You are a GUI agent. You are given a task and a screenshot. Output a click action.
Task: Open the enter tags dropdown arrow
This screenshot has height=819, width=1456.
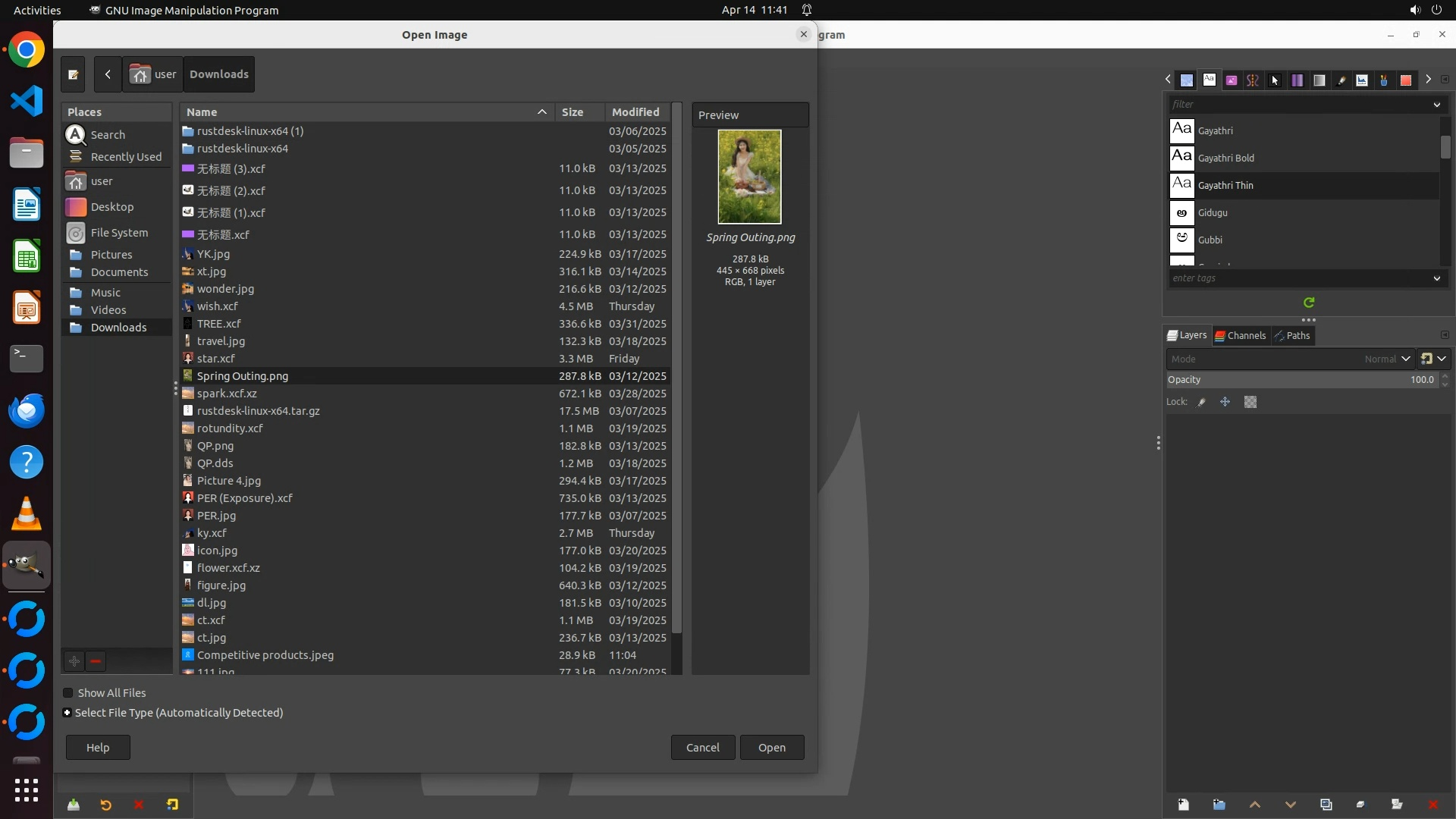click(x=1436, y=278)
